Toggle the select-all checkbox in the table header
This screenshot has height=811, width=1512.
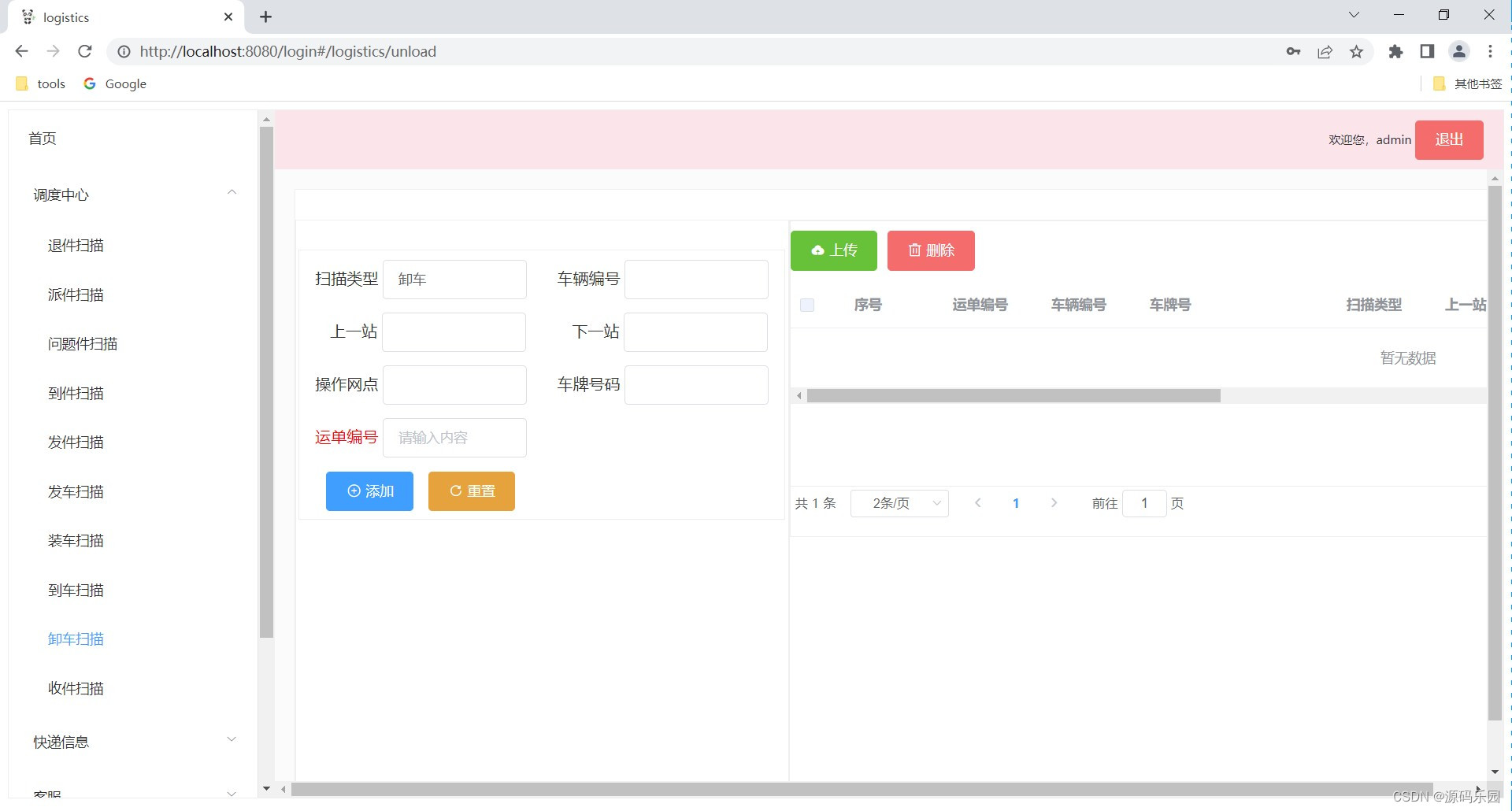806,305
